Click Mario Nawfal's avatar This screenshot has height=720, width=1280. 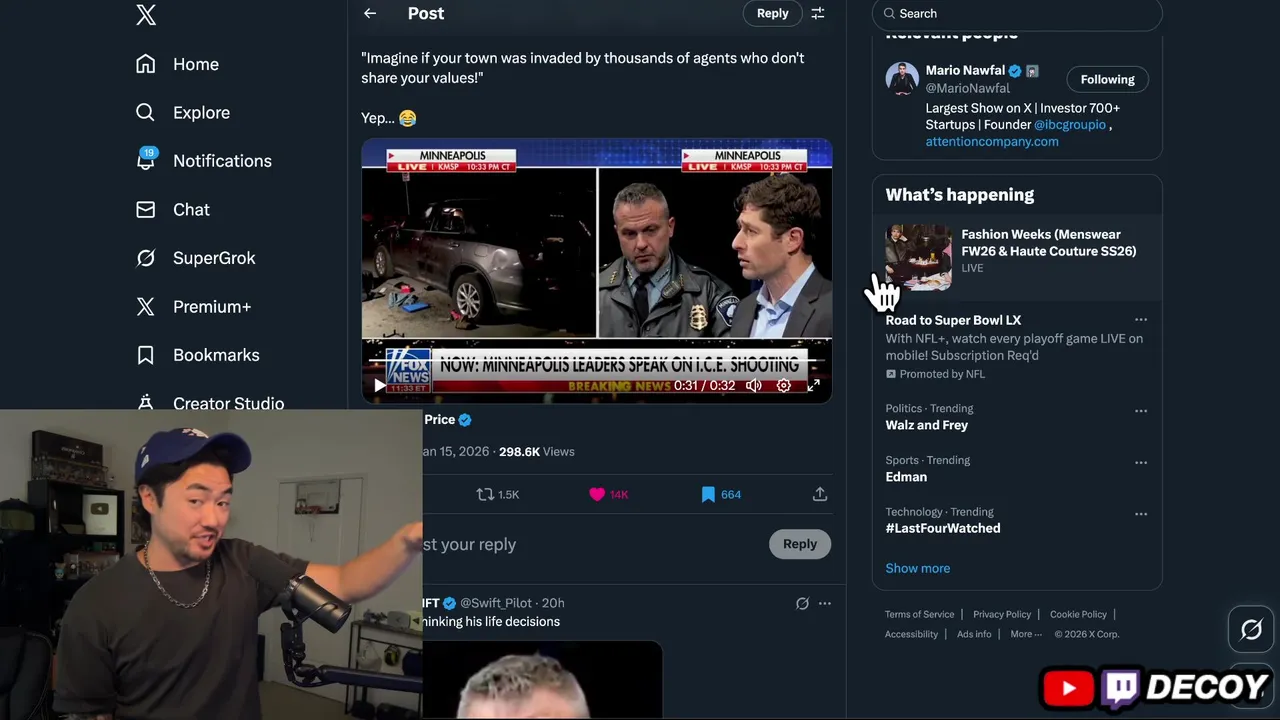902,79
